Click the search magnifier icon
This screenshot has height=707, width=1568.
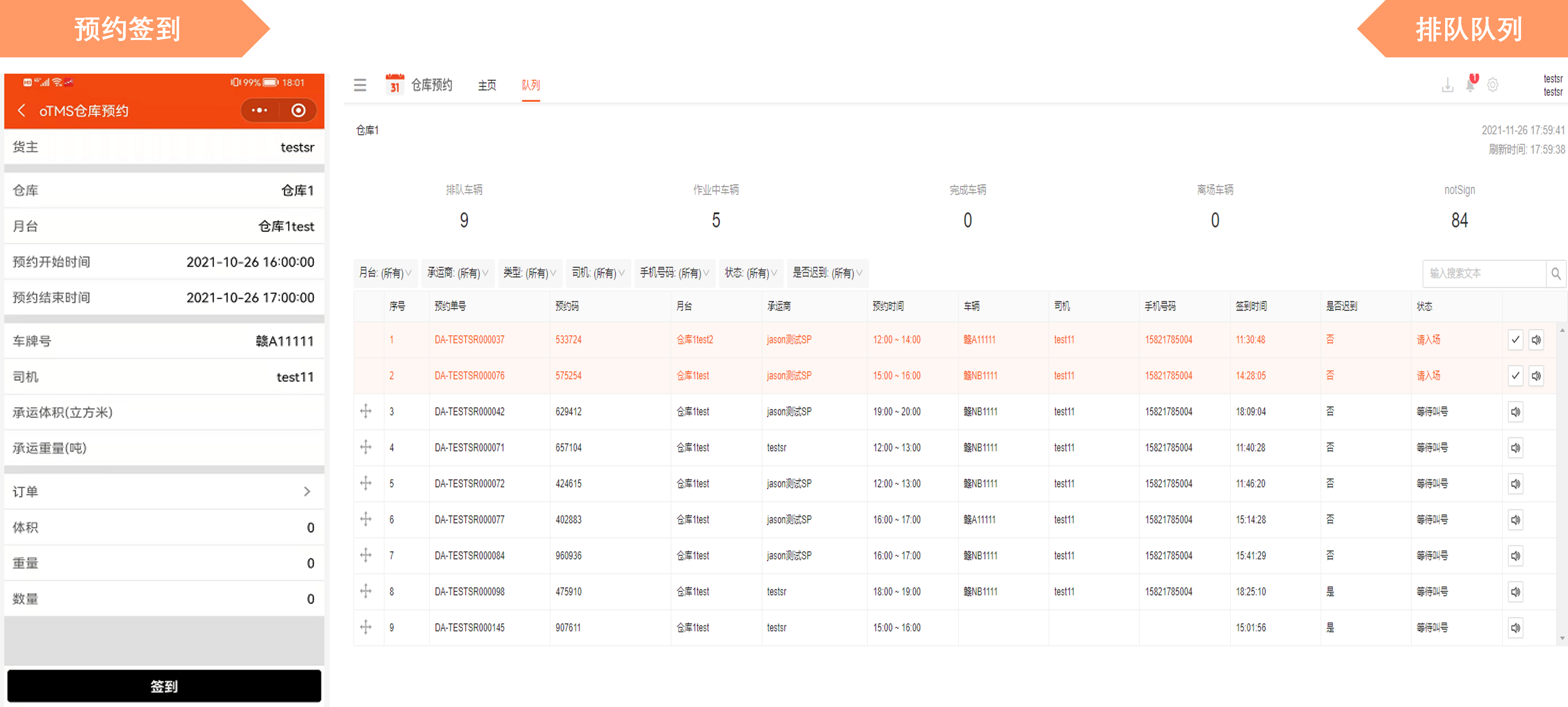(x=1556, y=274)
